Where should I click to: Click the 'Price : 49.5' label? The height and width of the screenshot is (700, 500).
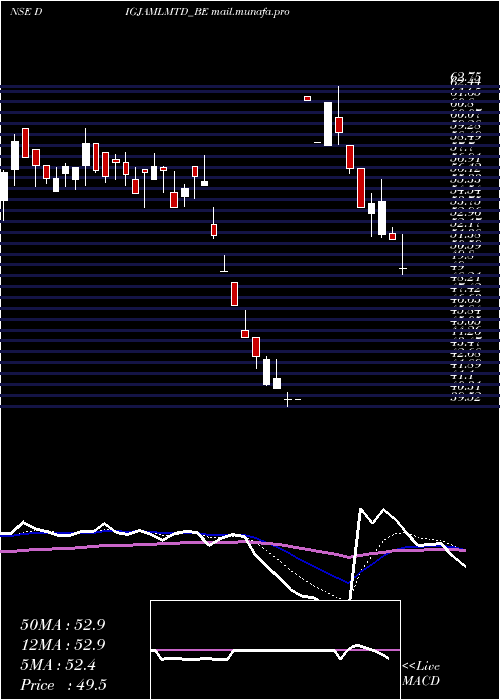pos(63,685)
